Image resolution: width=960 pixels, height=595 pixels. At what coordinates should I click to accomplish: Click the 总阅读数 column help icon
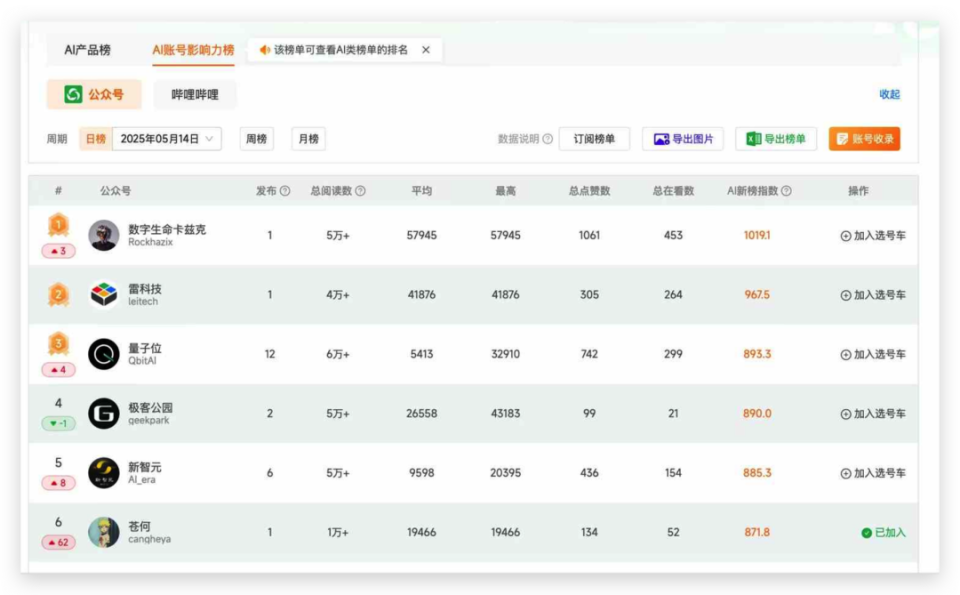click(x=360, y=191)
